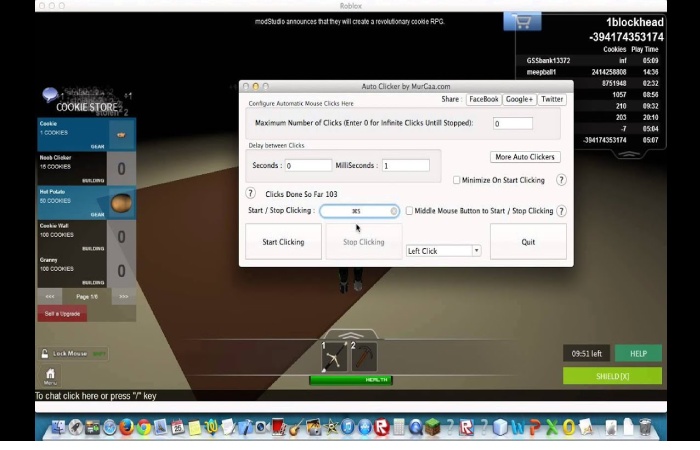Click the Hot Potato gear image
The height and width of the screenshot is (450, 700).
pos(121,203)
